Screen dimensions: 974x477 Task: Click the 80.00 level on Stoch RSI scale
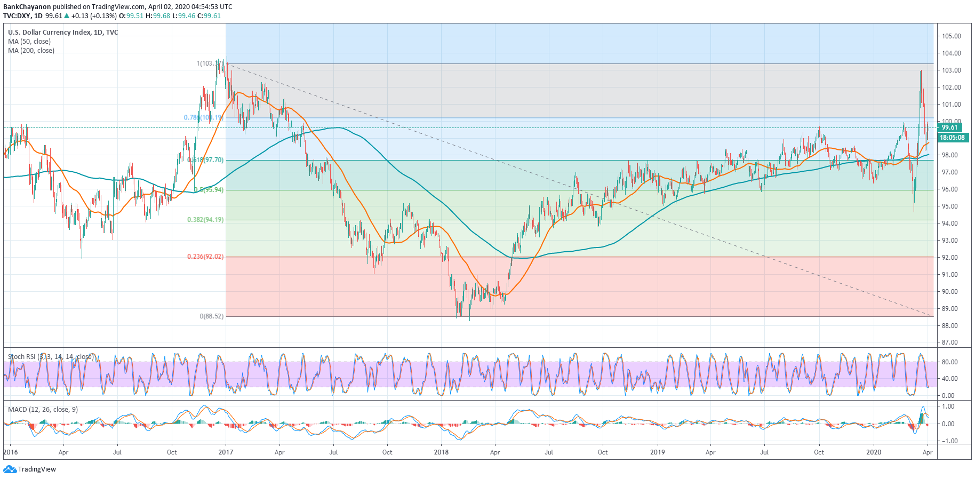tap(949, 362)
